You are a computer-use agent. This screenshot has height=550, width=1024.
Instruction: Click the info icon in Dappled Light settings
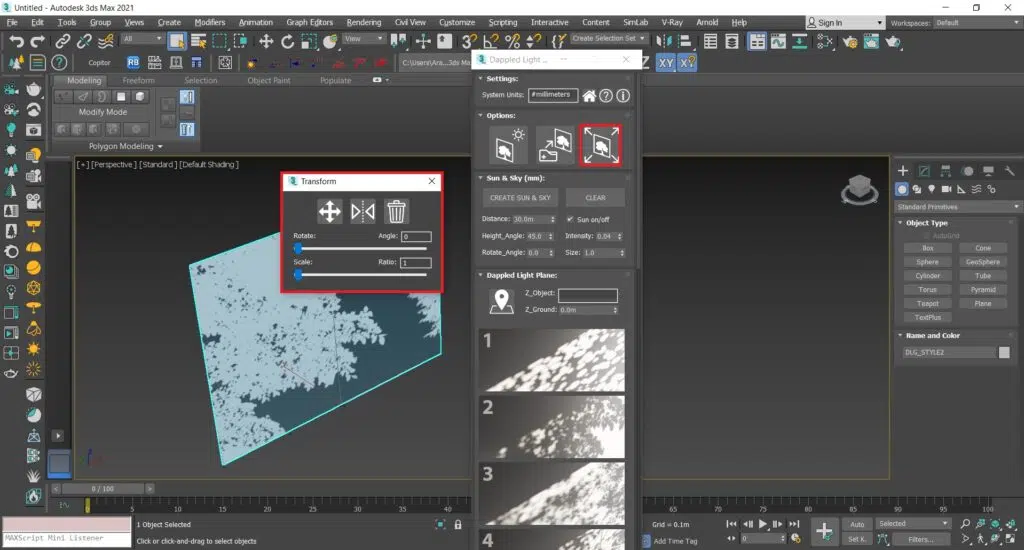click(x=623, y=96)
